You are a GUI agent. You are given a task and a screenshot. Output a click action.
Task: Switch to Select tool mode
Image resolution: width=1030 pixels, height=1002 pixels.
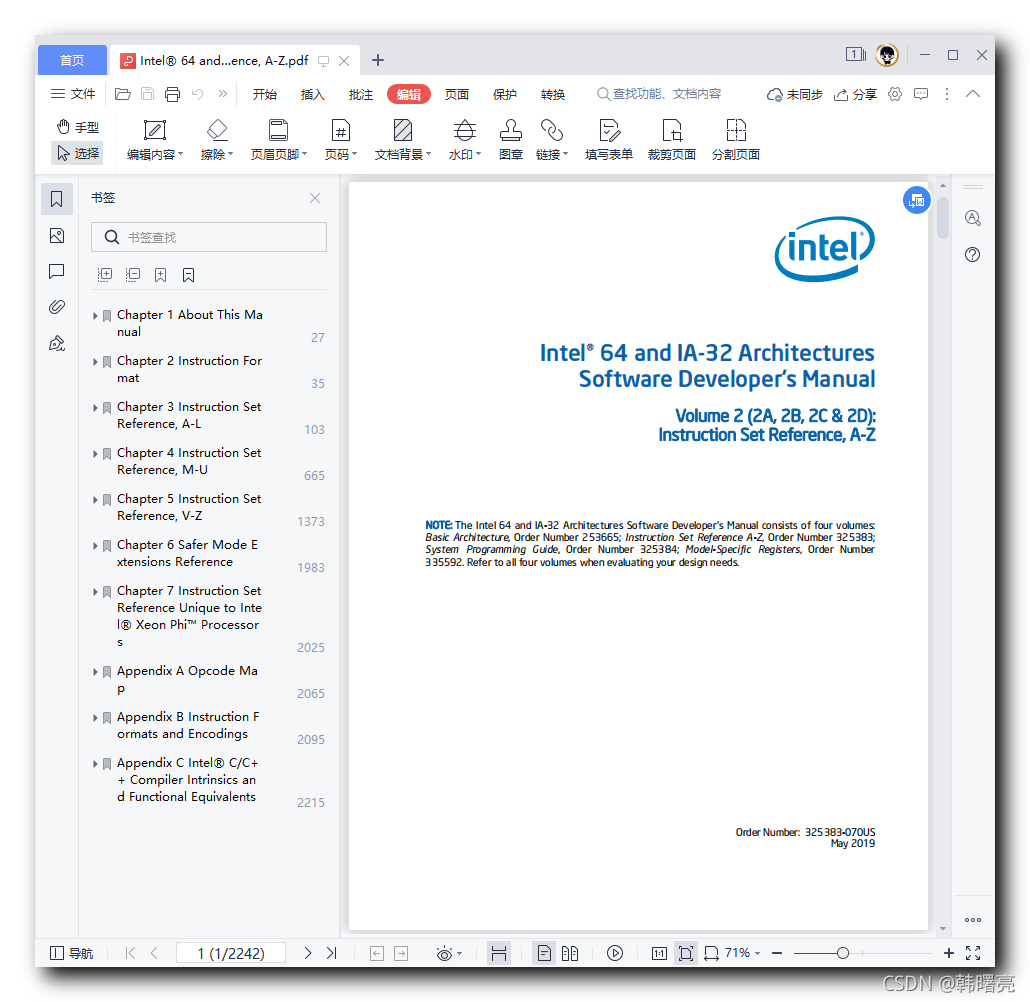click(78, 153)
